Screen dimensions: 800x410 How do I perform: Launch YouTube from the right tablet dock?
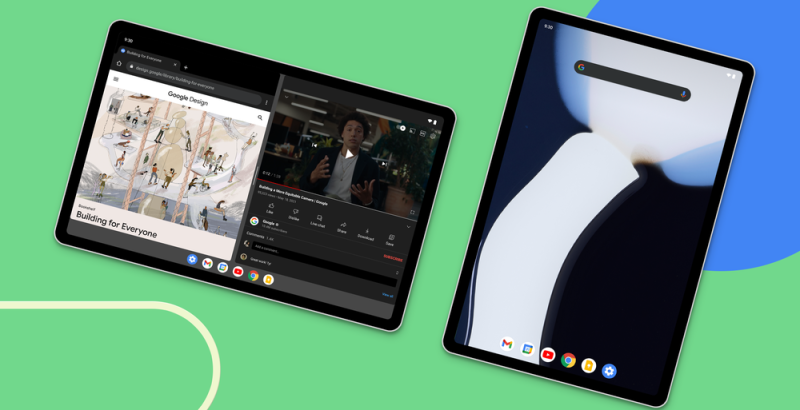tap(548, 354)
